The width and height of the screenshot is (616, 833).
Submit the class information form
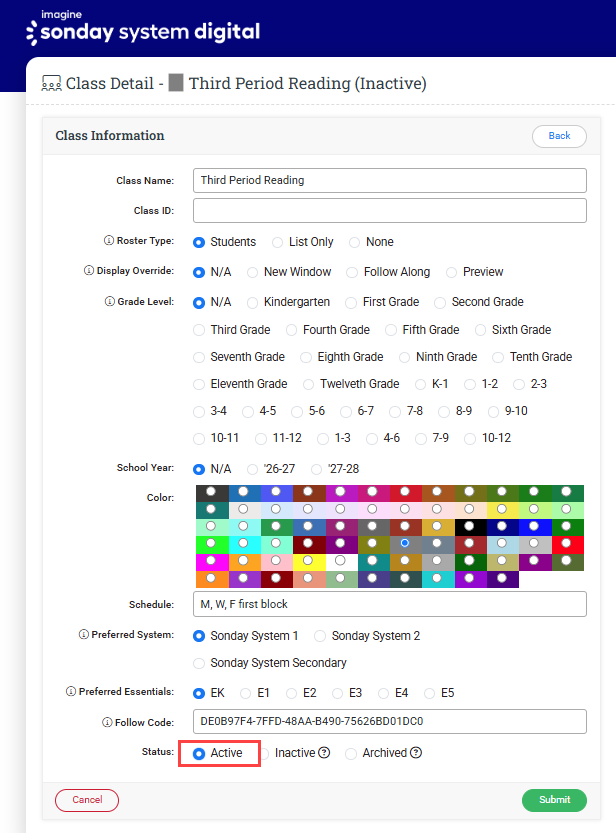point(554,800)
